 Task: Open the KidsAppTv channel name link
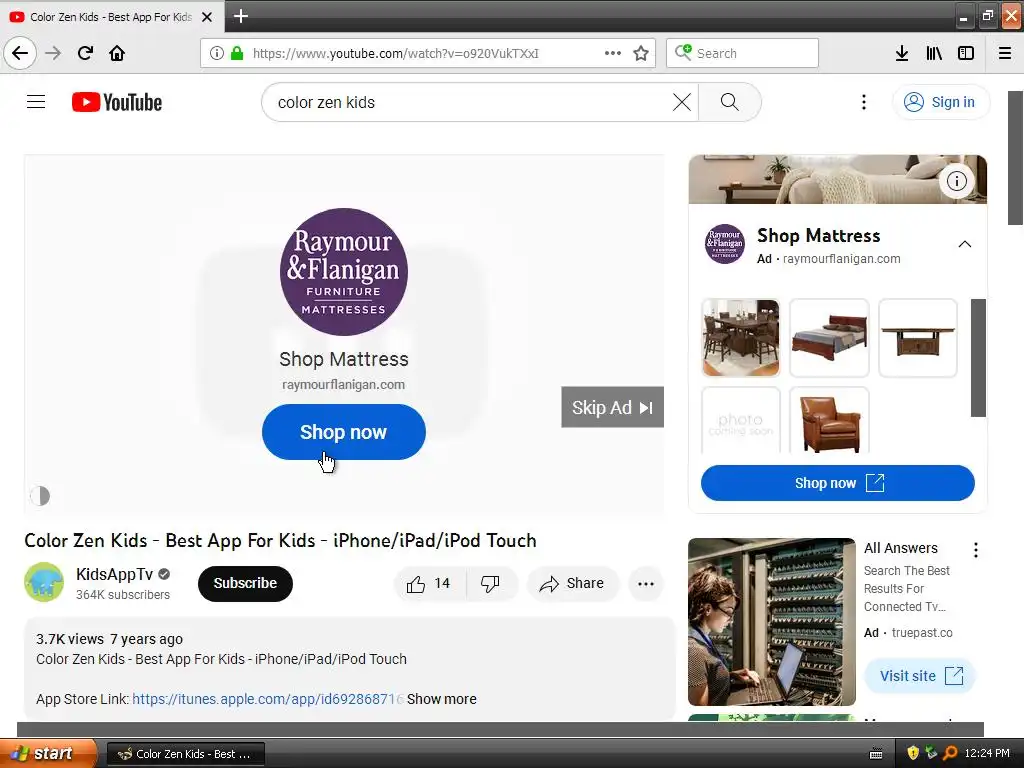click(114, 574)
